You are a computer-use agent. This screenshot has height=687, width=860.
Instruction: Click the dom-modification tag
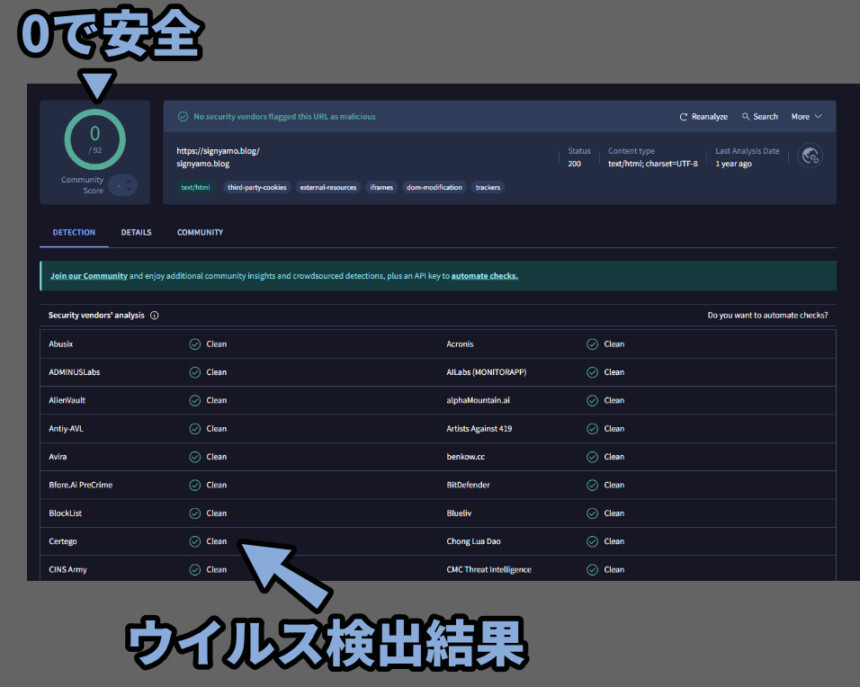pos(434,188)
